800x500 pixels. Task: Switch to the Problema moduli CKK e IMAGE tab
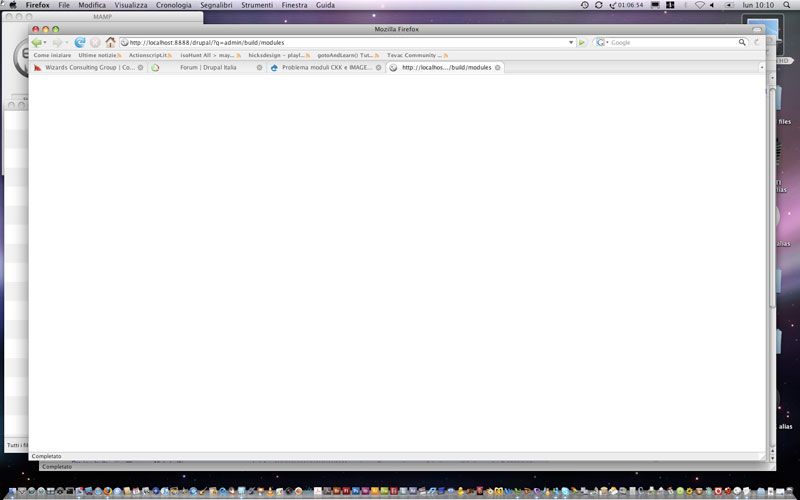pos(326,67)
